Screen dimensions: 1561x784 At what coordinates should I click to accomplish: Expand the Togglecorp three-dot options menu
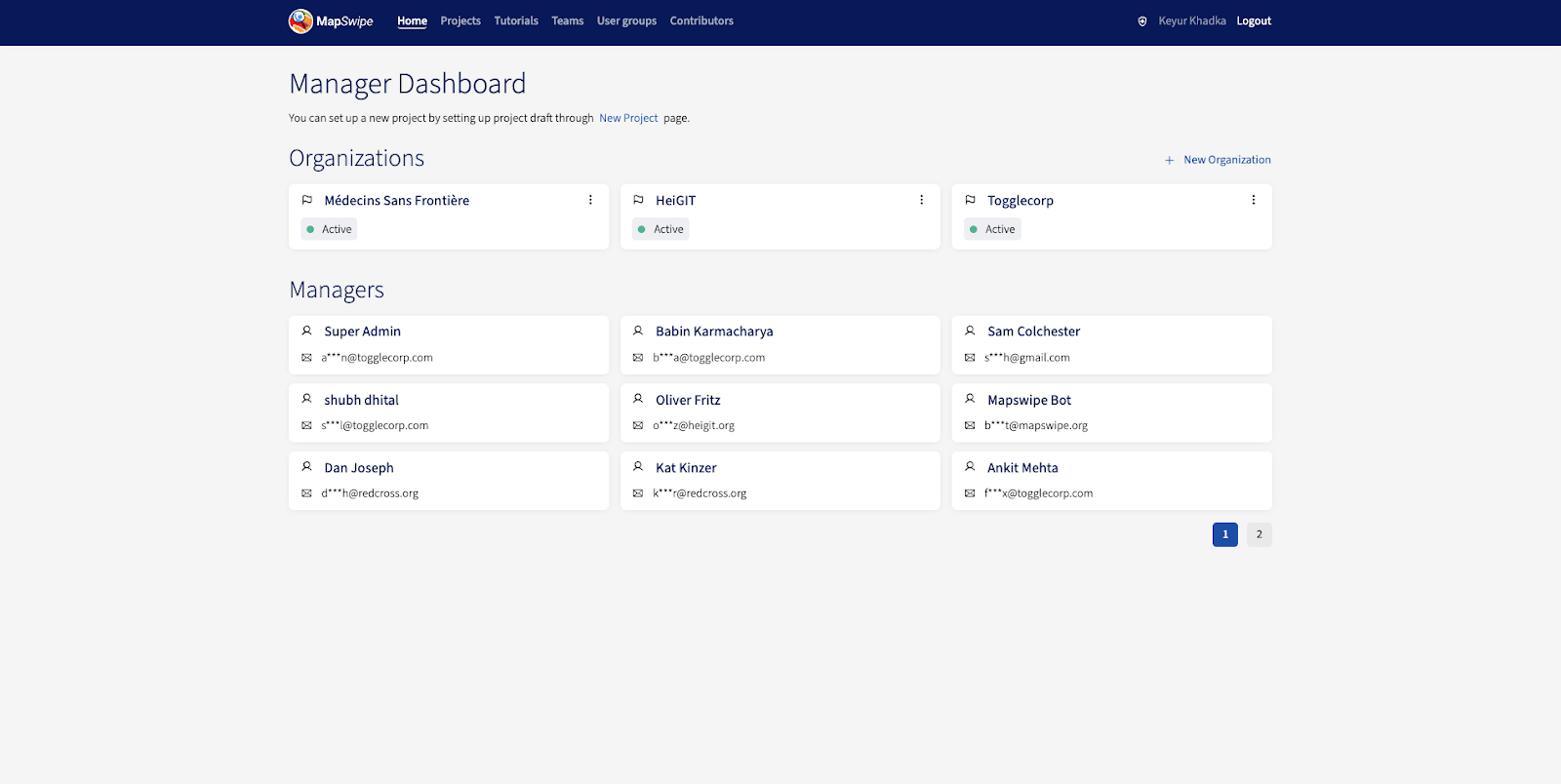tap(1253, 200)
